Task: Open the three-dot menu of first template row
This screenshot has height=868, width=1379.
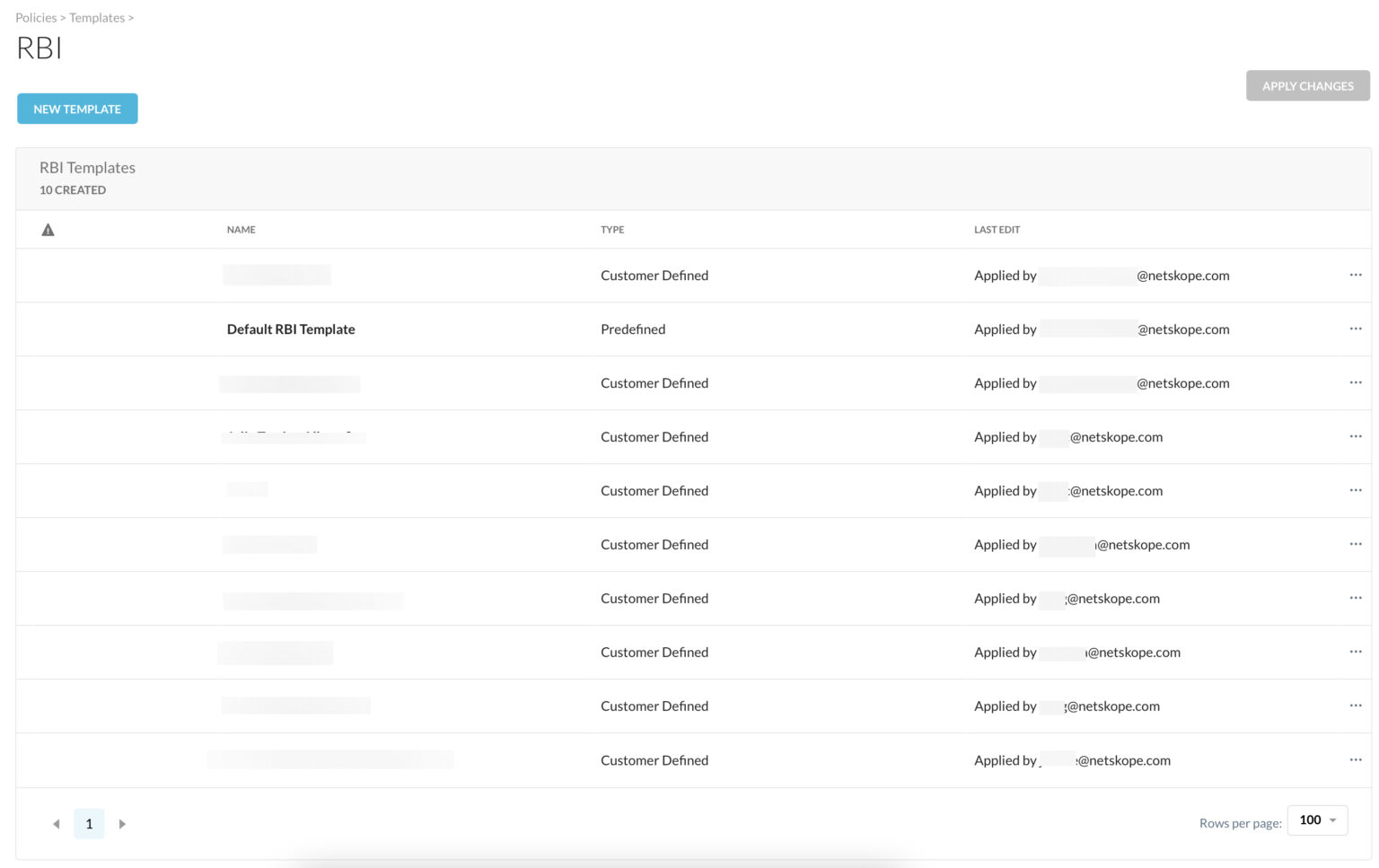Action: click(1355, 275)
